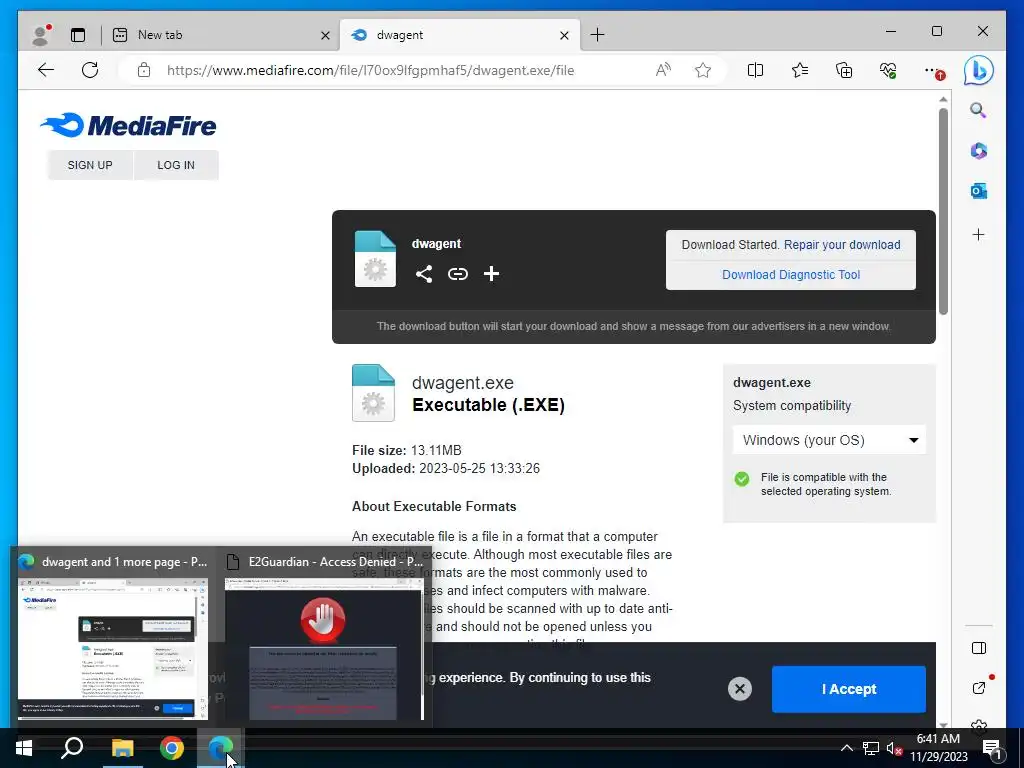Open Collections panel
The width and height of the screenshot is (1024, 768).
tap(844, 71)
